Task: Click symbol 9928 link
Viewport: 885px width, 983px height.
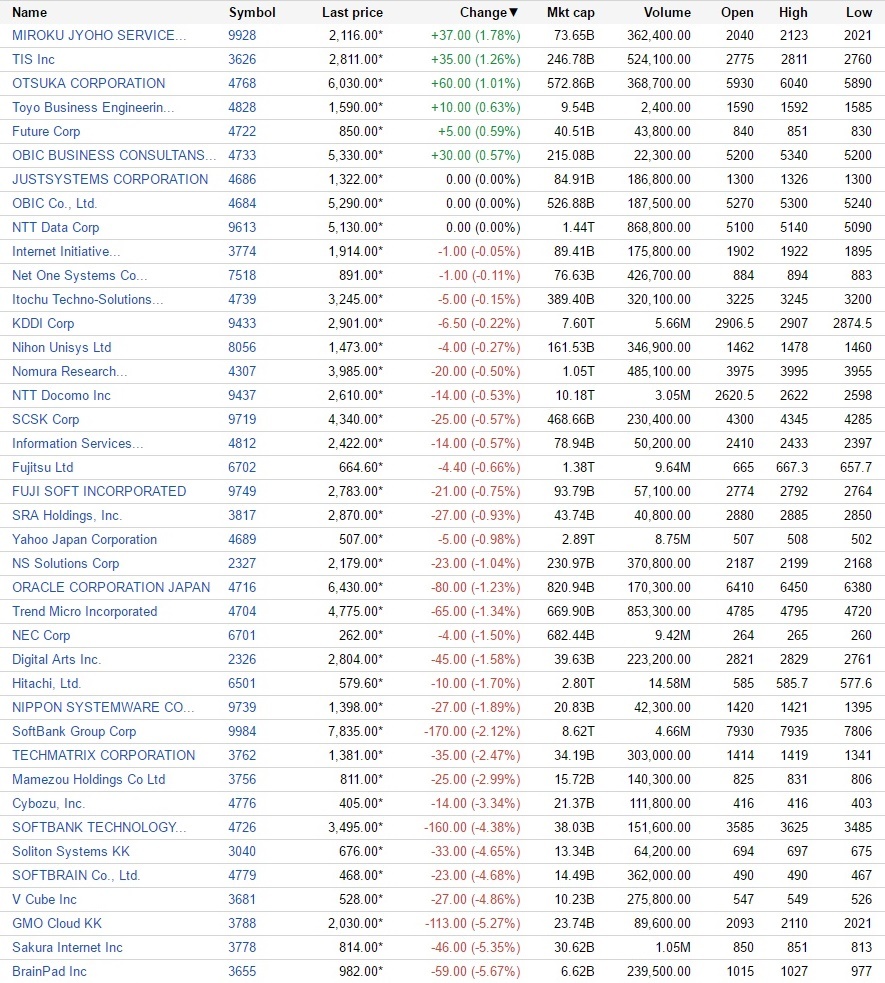Action: coord(242,36)
